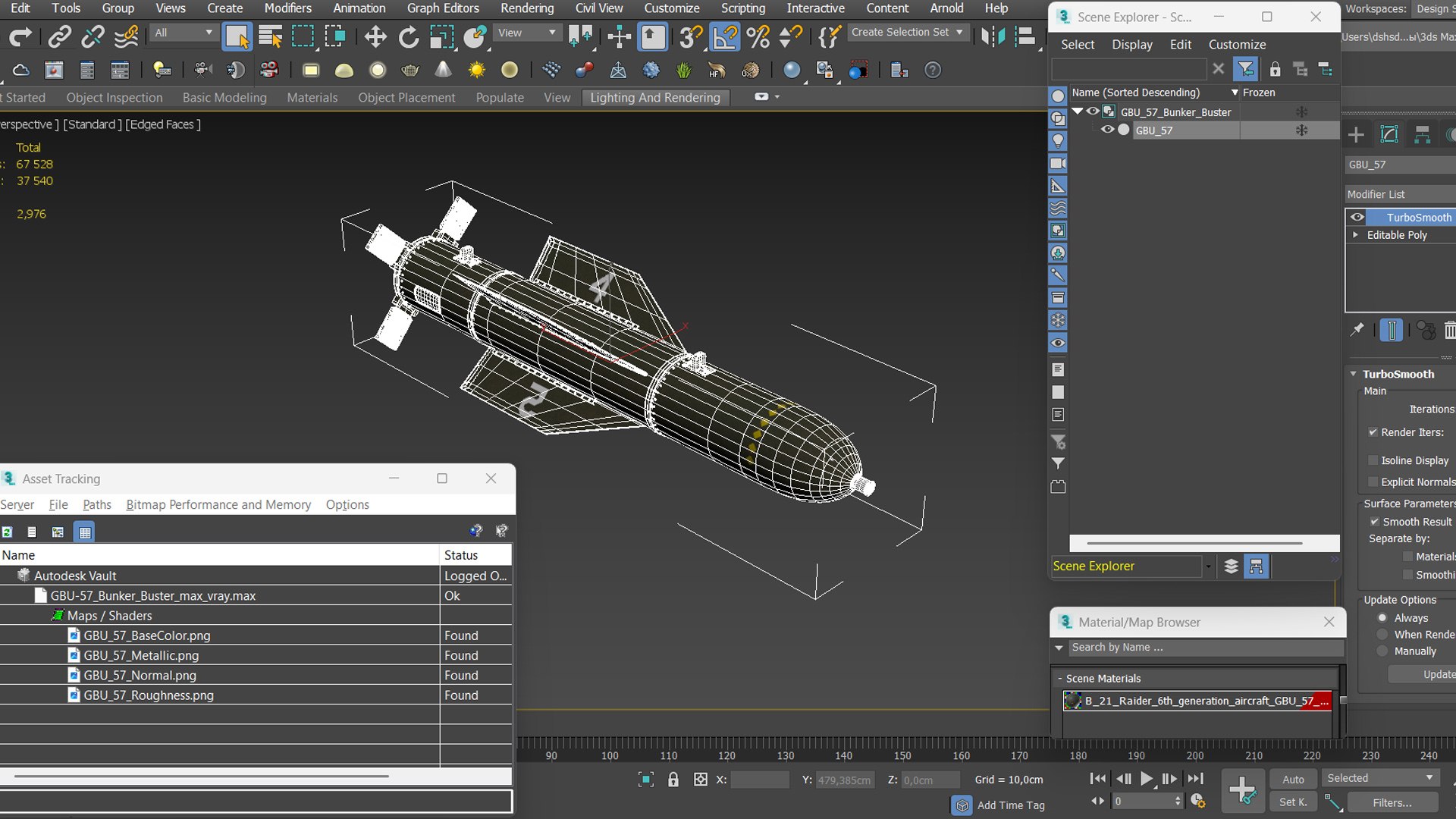Screen dimensions: 1456x819
Task: Enable the Explicit Normals checkbox
Action: [x=1373, y=482]
